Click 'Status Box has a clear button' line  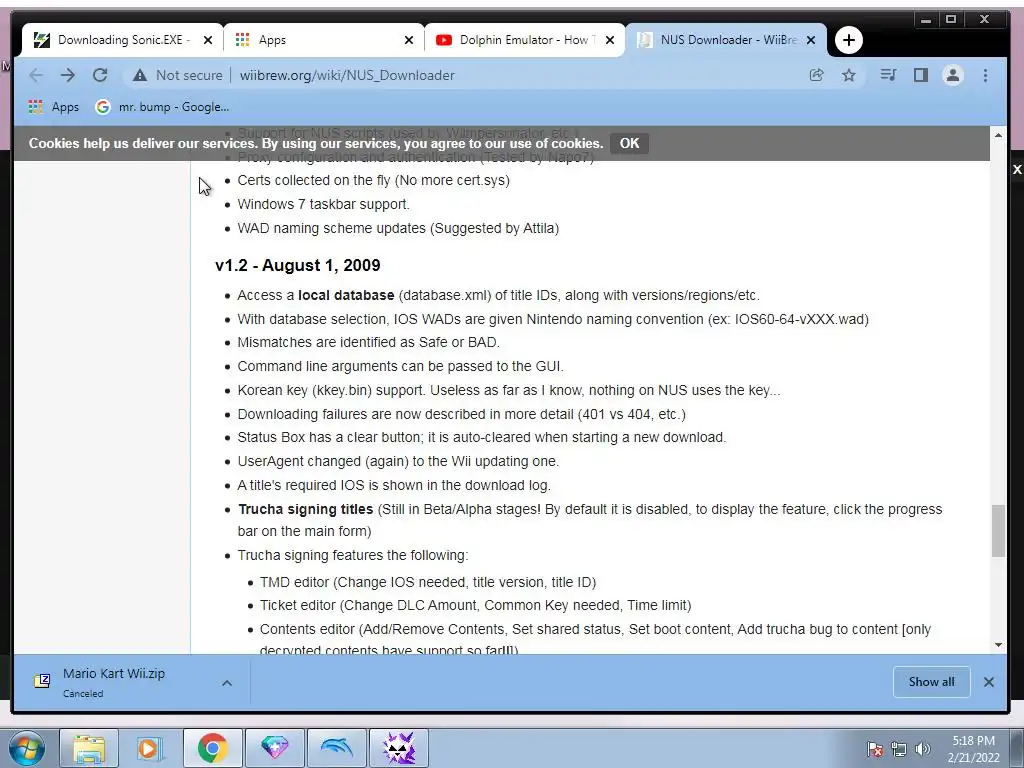482,438
